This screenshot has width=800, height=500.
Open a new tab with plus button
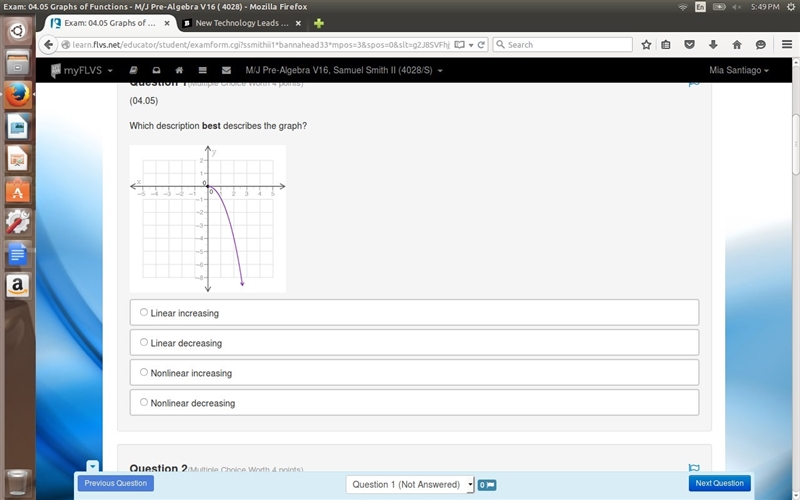(319, 23)
